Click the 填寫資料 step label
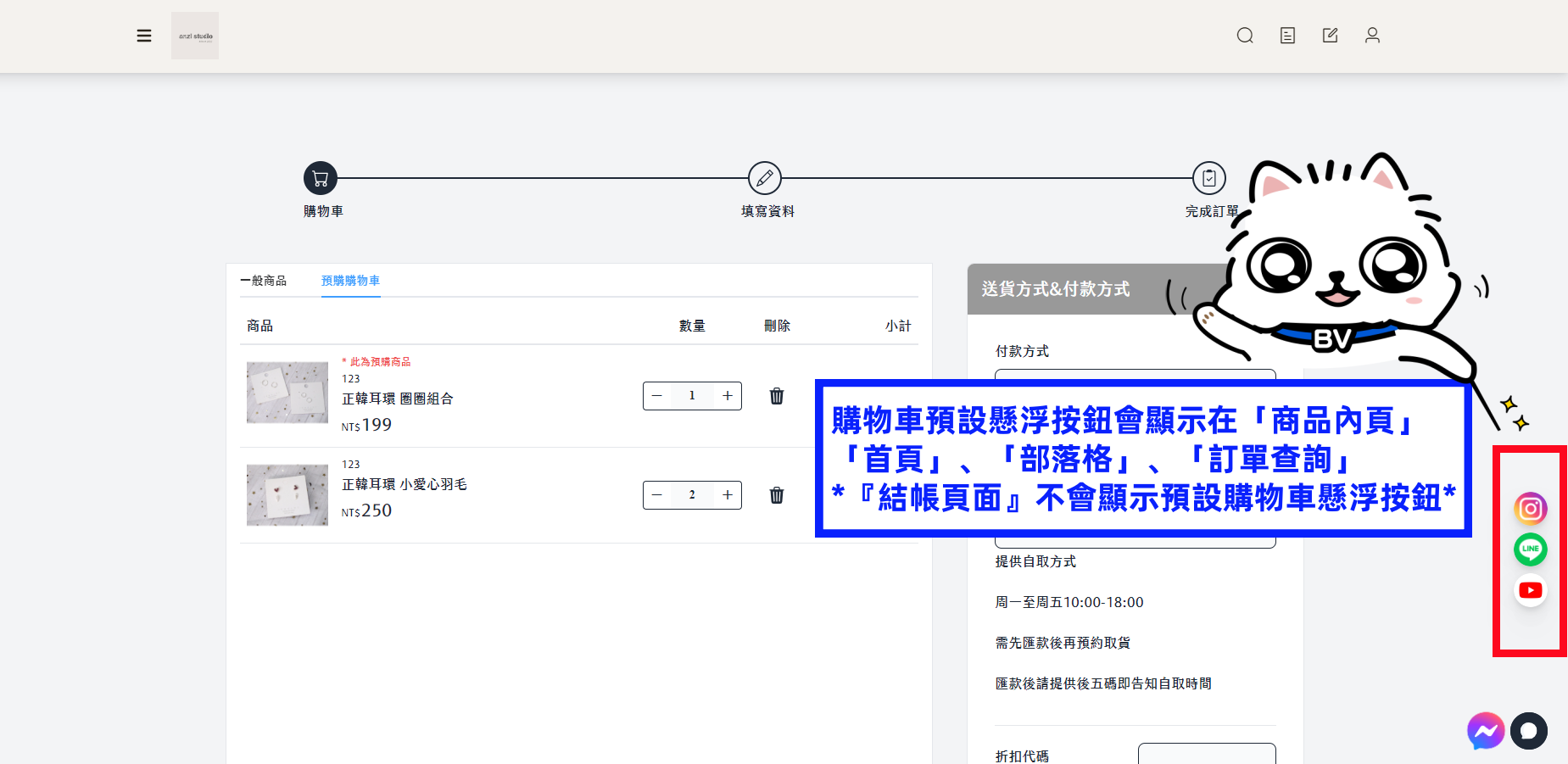Image resolution: width=1568 pixels, height=764 pixels. 767,211
